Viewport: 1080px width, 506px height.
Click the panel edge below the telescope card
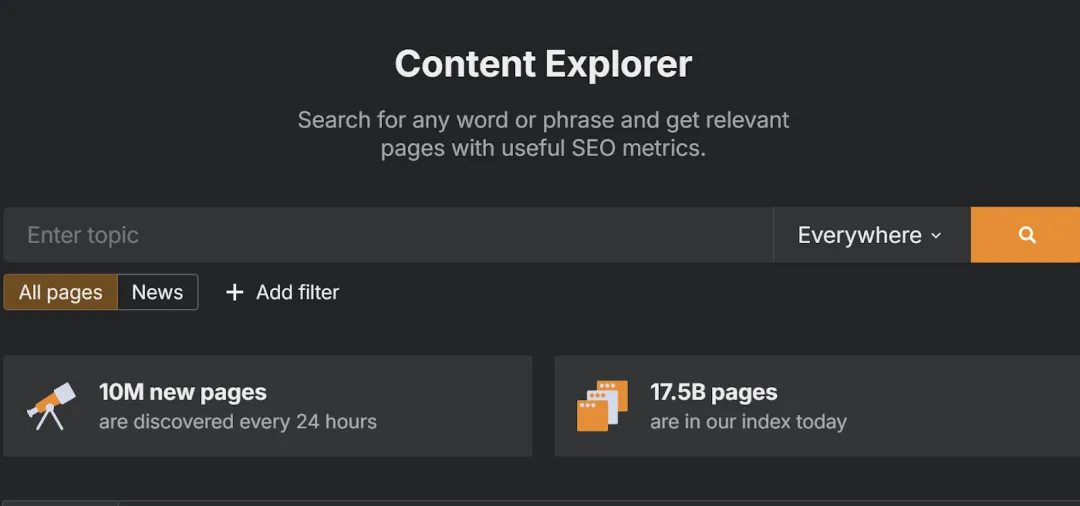tap(60, 502)
